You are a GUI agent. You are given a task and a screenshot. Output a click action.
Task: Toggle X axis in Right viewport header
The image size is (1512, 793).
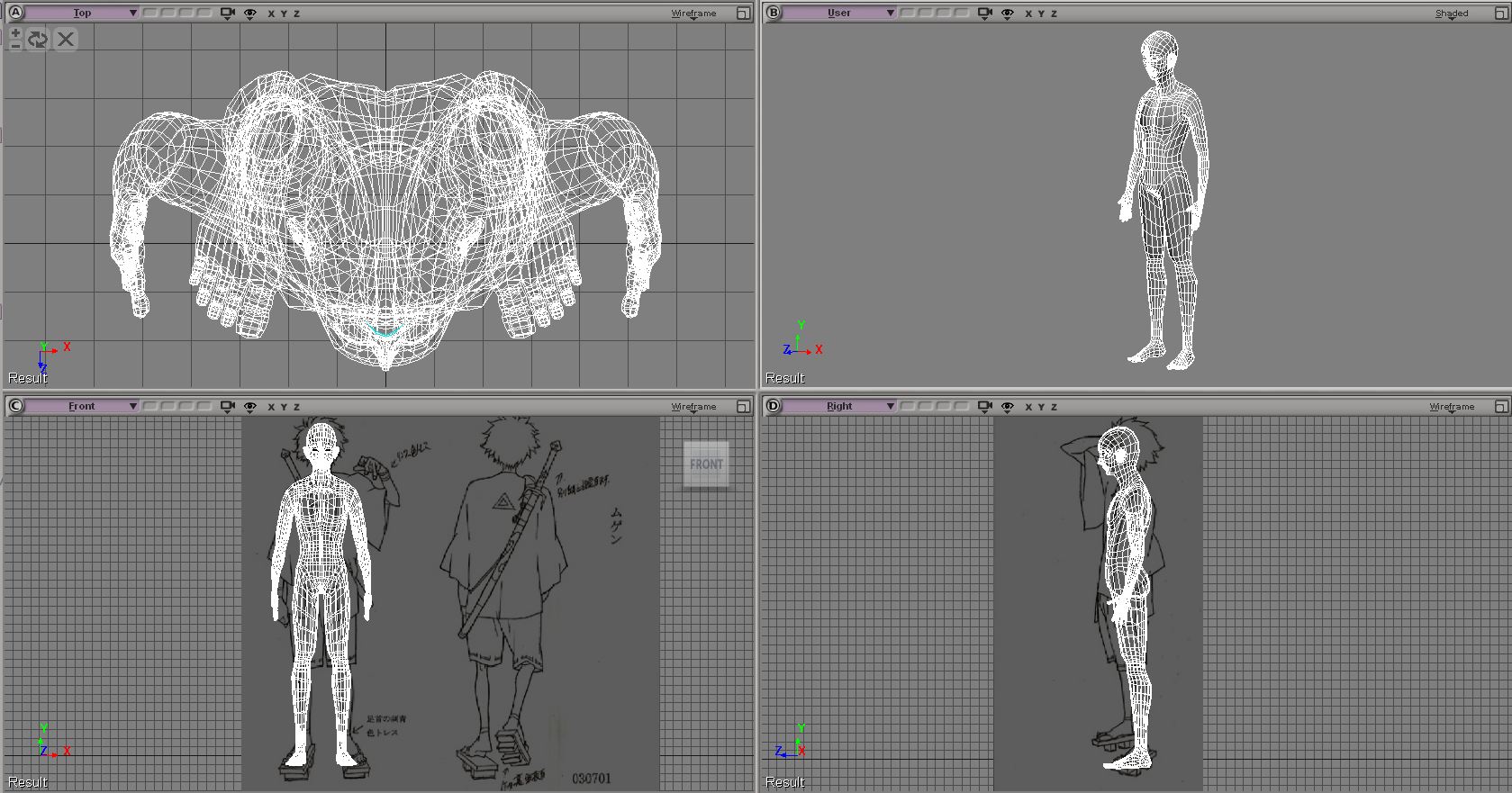pos(1028,408)
